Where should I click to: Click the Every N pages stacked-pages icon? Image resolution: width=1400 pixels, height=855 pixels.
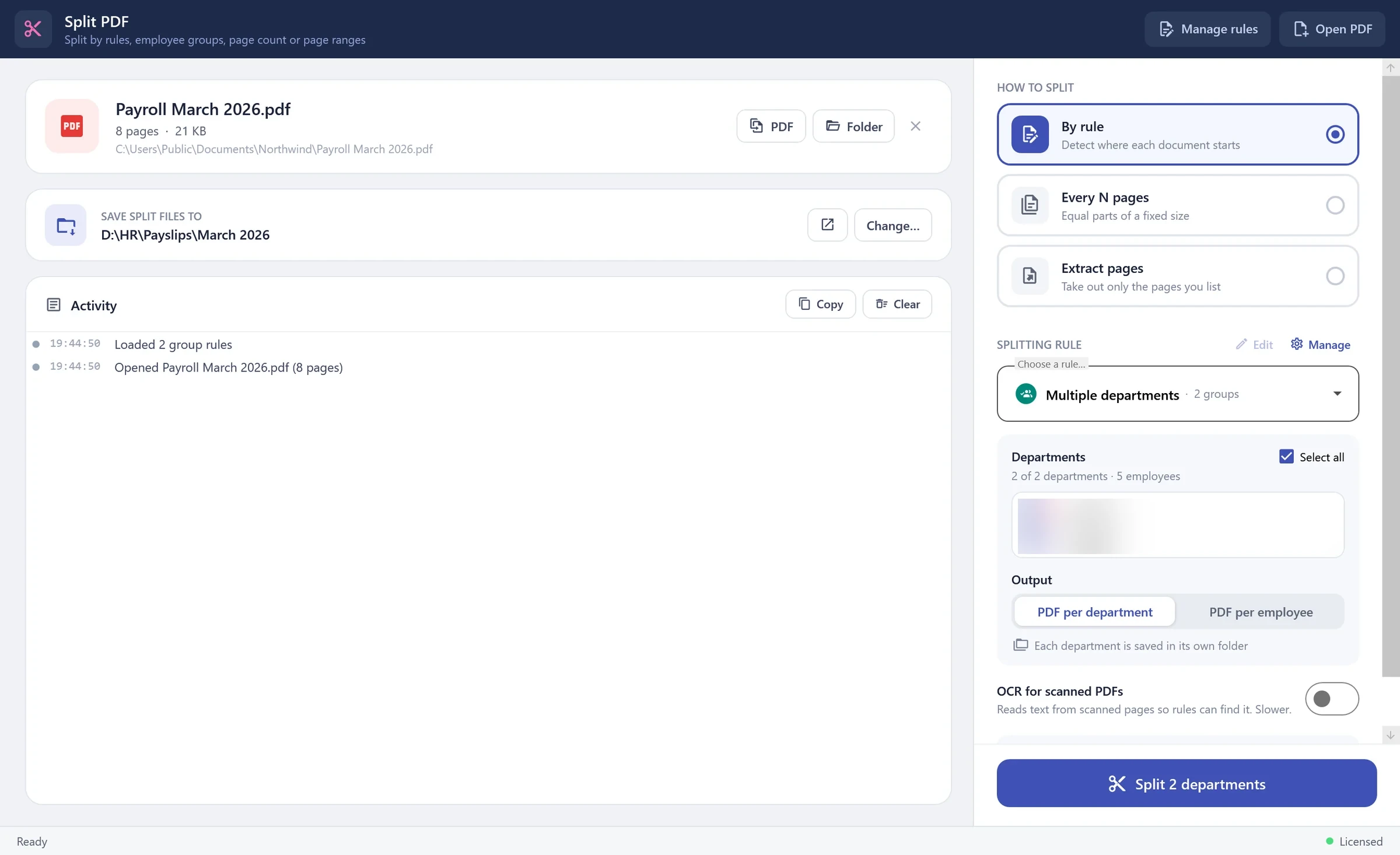(1030, 205)
